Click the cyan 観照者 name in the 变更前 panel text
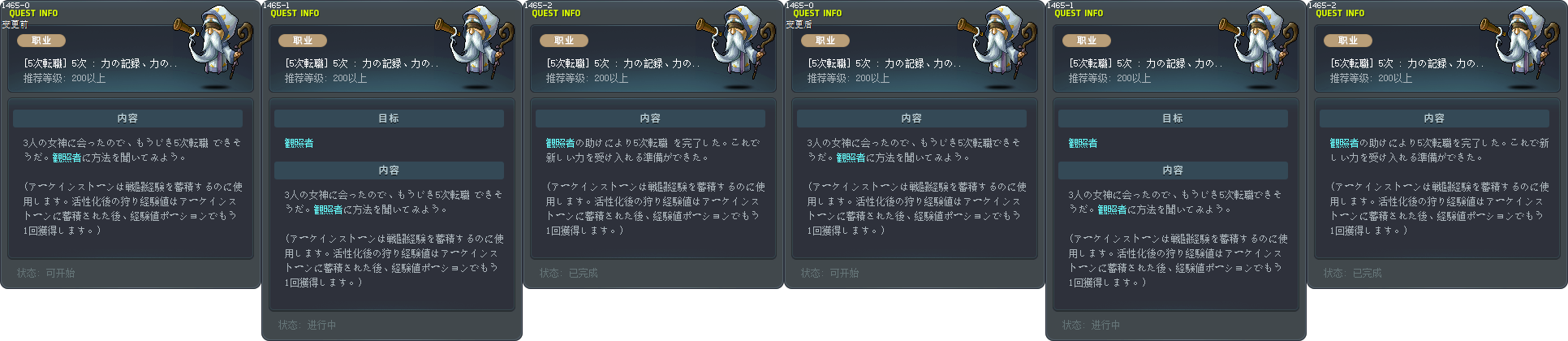 point(67,158)
